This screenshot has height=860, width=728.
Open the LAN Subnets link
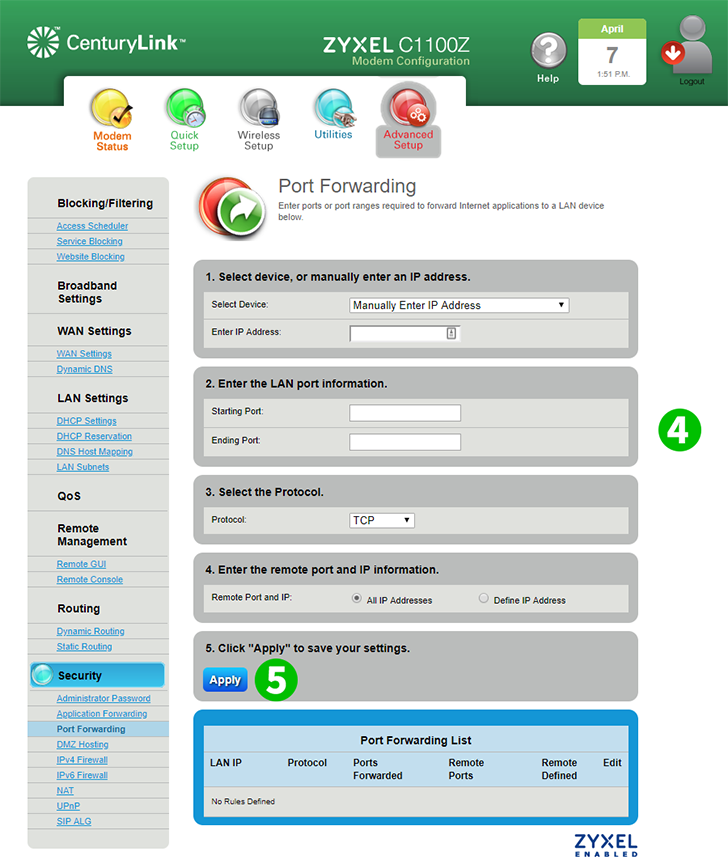pos(83,467)
